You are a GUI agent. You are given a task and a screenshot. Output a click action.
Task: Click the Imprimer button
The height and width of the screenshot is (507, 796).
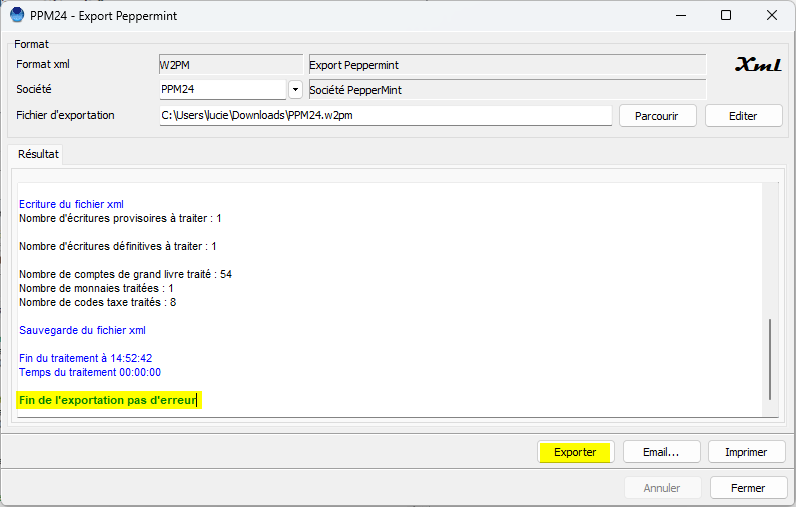tap(746, 452)
